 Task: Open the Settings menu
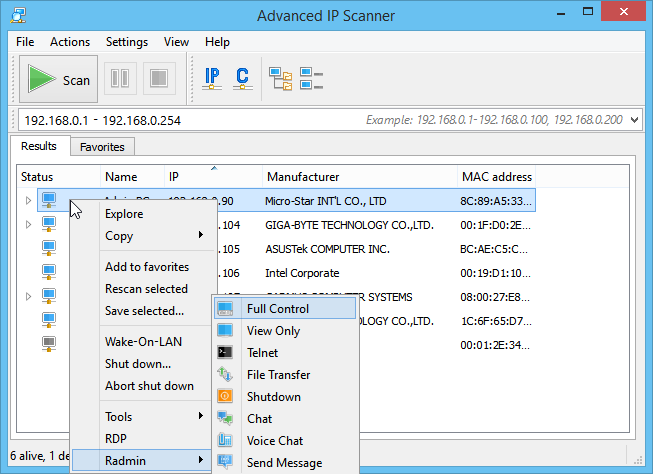pos(127,42)
